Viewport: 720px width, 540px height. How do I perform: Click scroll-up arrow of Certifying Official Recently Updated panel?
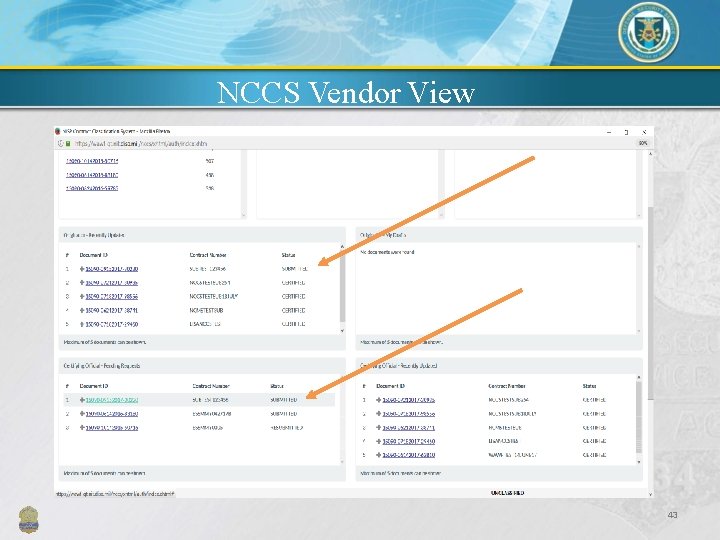click(639, 377)
